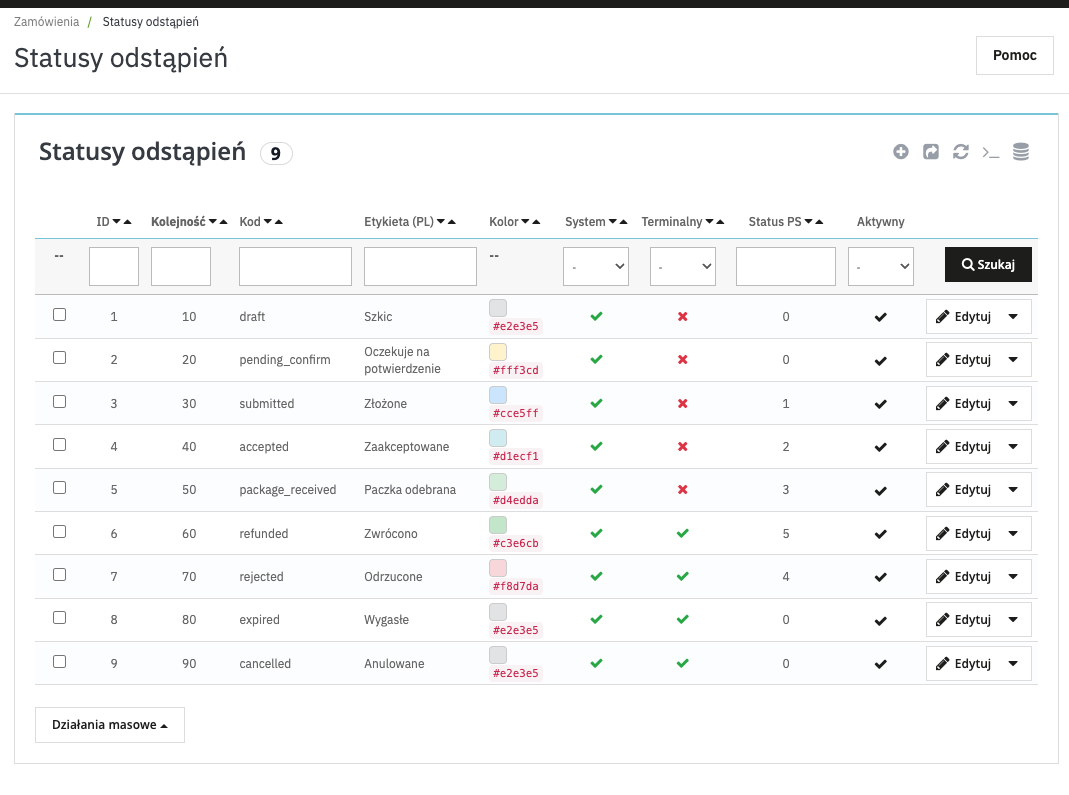1069x795 pixels.
Task: Expand actions arrow next to draft Edytuj
Action: [1013, 316]
